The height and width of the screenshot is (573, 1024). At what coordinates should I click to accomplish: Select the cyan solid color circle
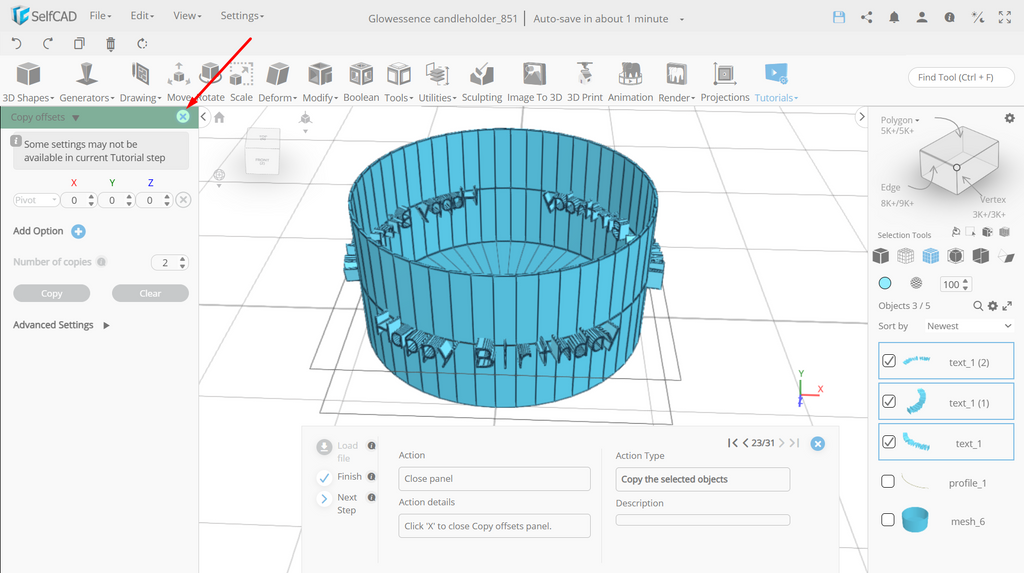[x=885, y=283]
